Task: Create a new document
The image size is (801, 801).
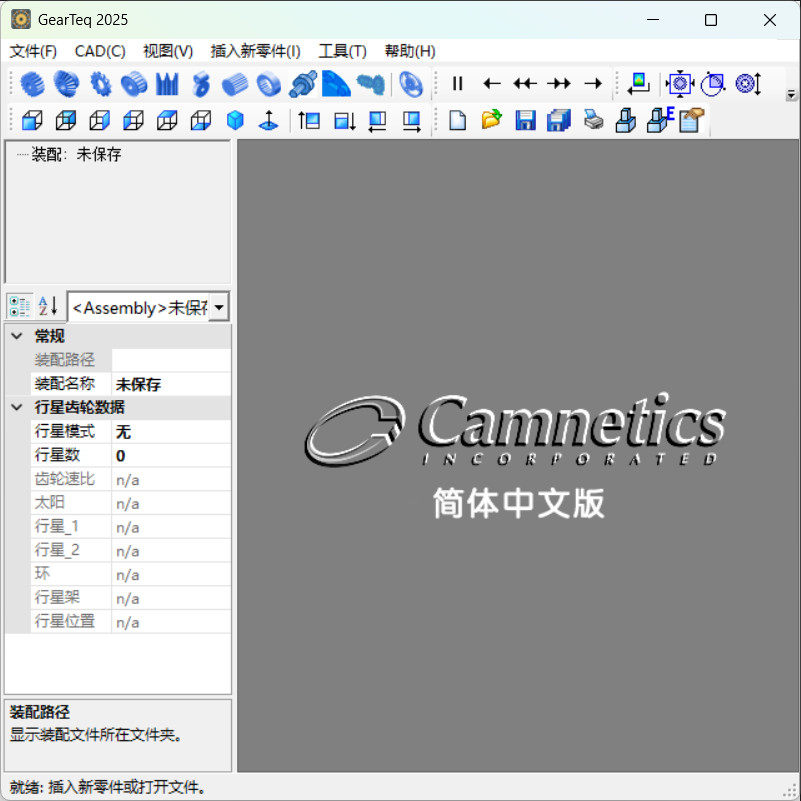Action: [459, 121]
